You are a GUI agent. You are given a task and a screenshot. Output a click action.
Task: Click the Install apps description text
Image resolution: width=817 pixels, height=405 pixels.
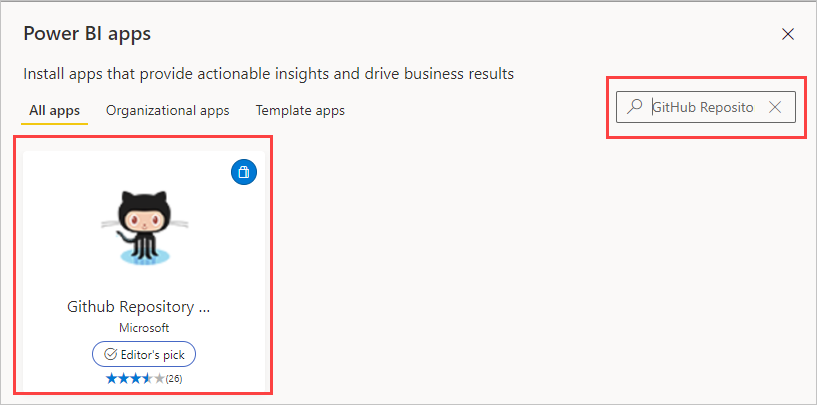click(268, 73)
